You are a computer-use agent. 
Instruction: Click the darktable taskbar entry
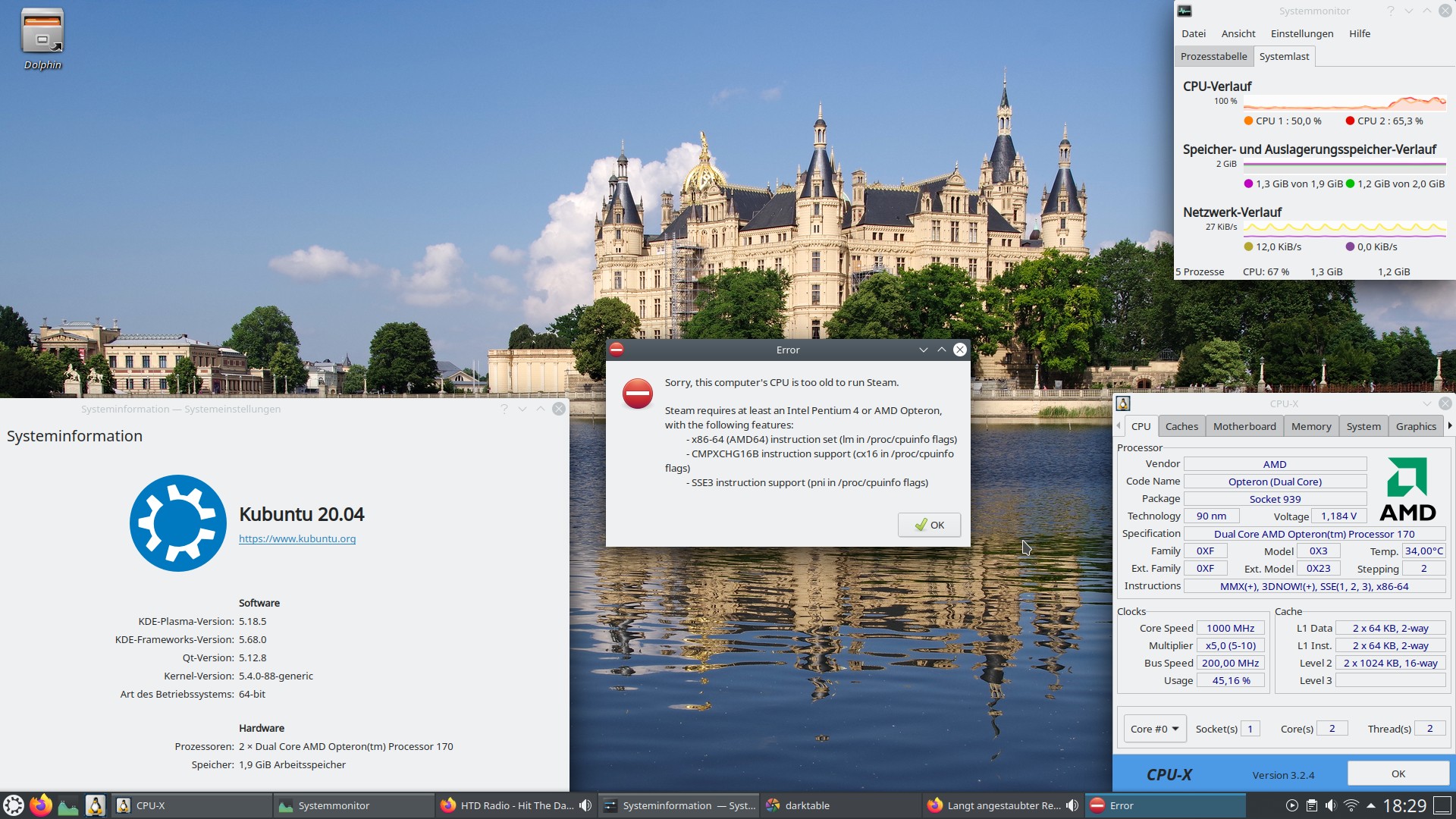(807, 805)
